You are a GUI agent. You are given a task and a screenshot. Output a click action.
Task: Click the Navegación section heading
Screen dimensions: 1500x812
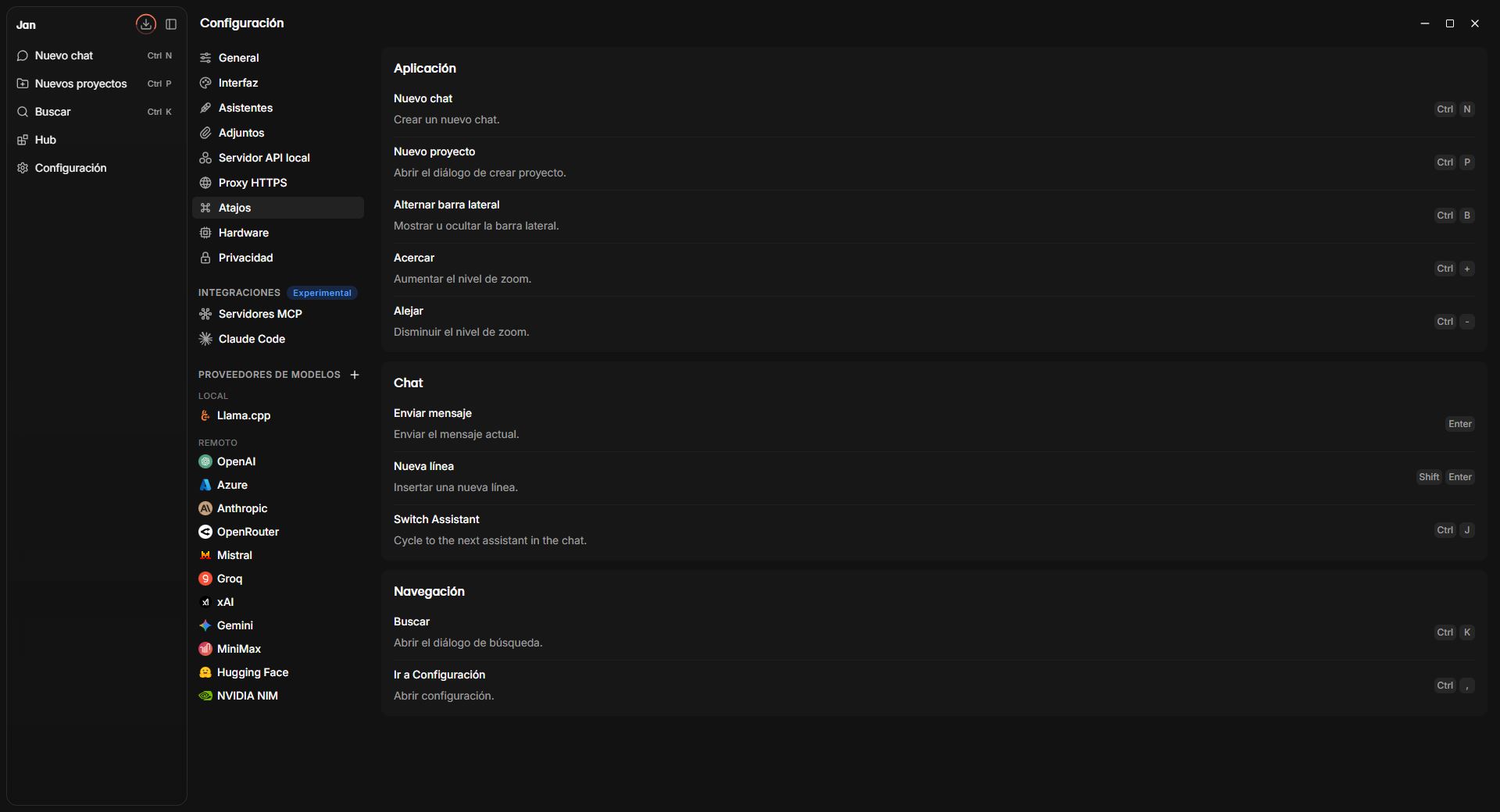(429, 591)
